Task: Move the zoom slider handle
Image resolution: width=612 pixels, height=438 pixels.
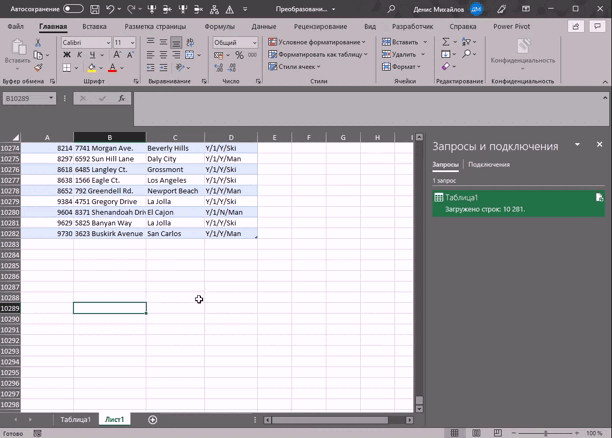Action: pyautogui.click(x=546, y=433)
